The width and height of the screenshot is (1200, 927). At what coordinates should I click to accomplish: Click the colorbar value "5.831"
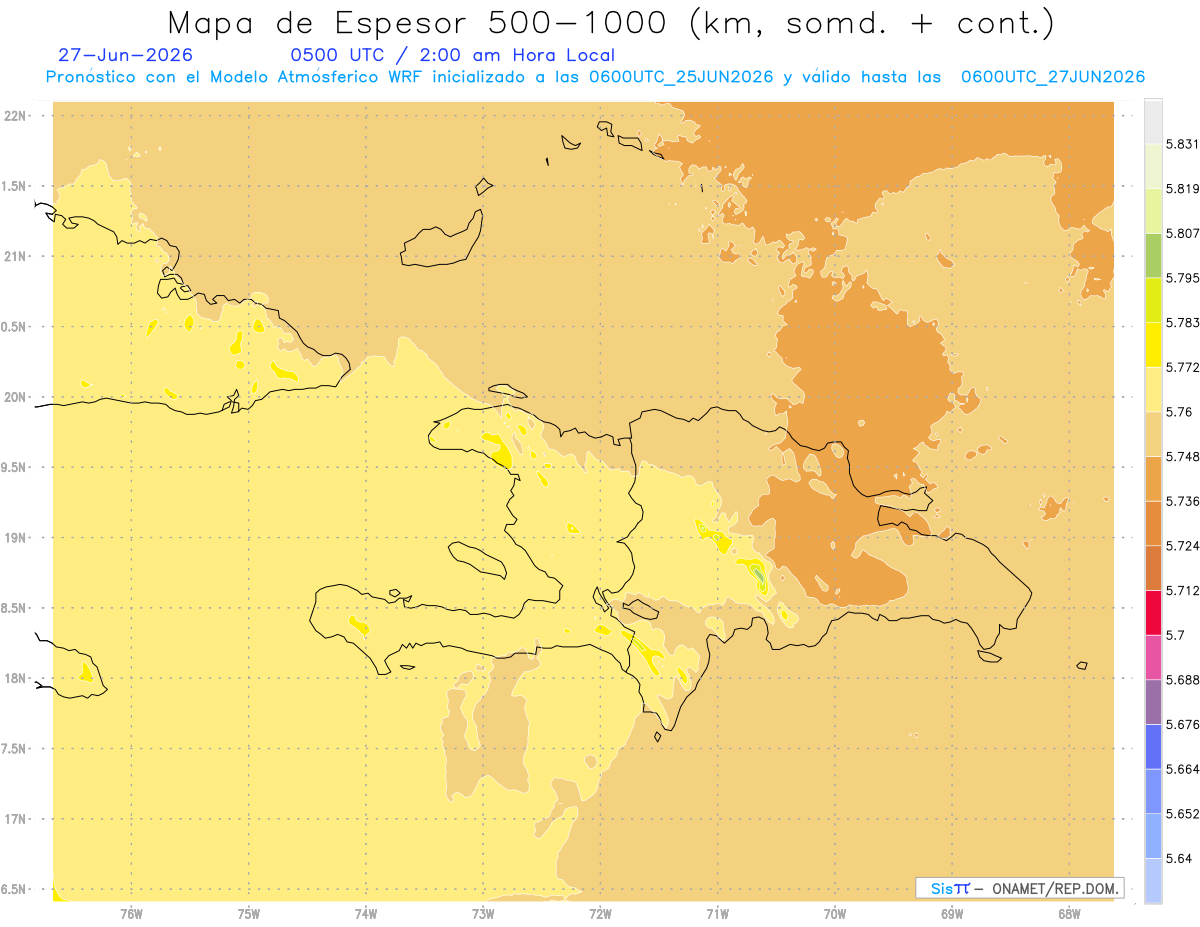point(1182,144)
